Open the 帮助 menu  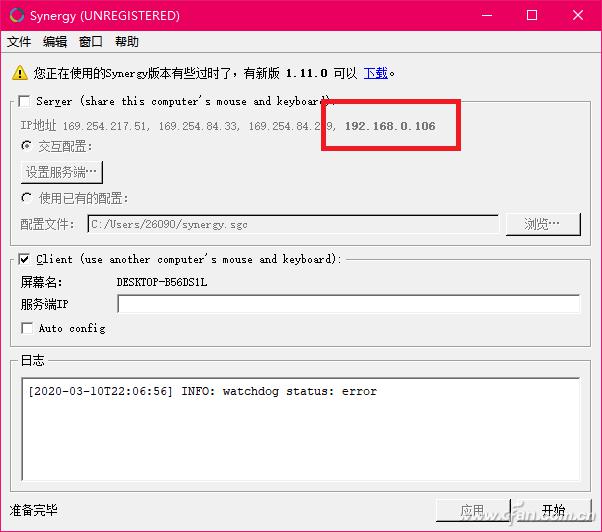(x=127, y=41)
